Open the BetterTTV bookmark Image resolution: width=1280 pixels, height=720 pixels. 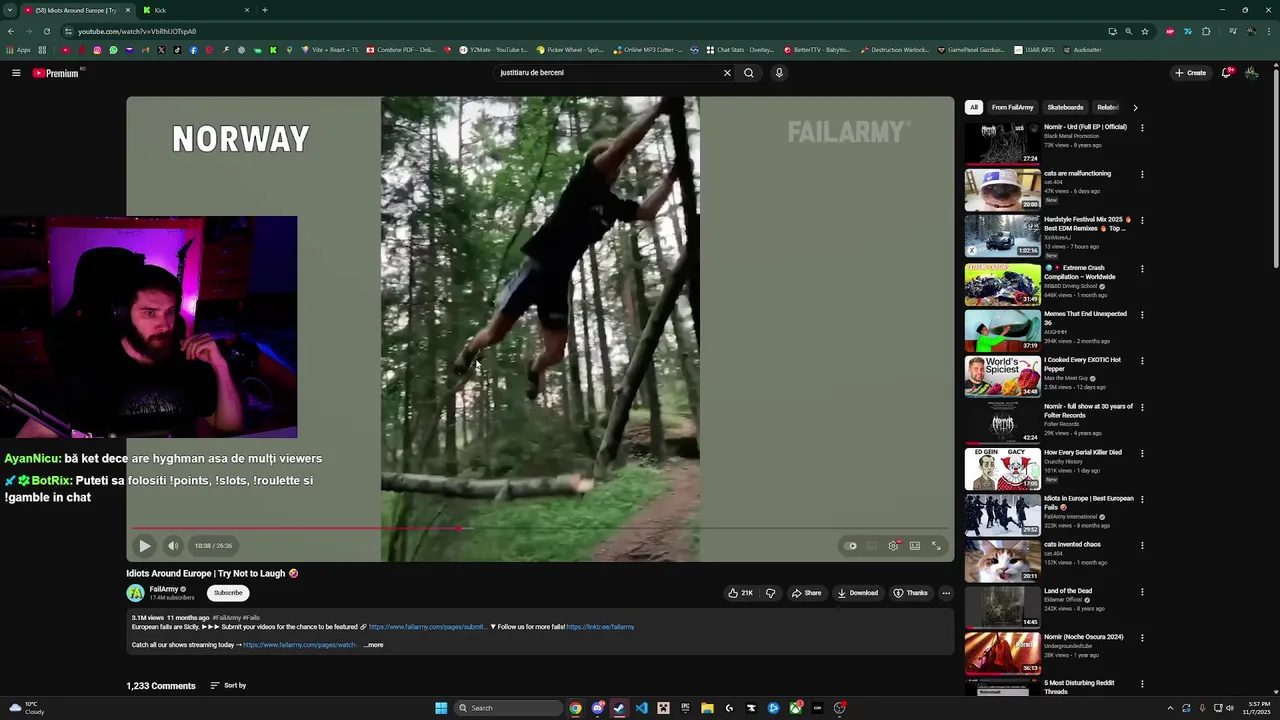(816, 50)
